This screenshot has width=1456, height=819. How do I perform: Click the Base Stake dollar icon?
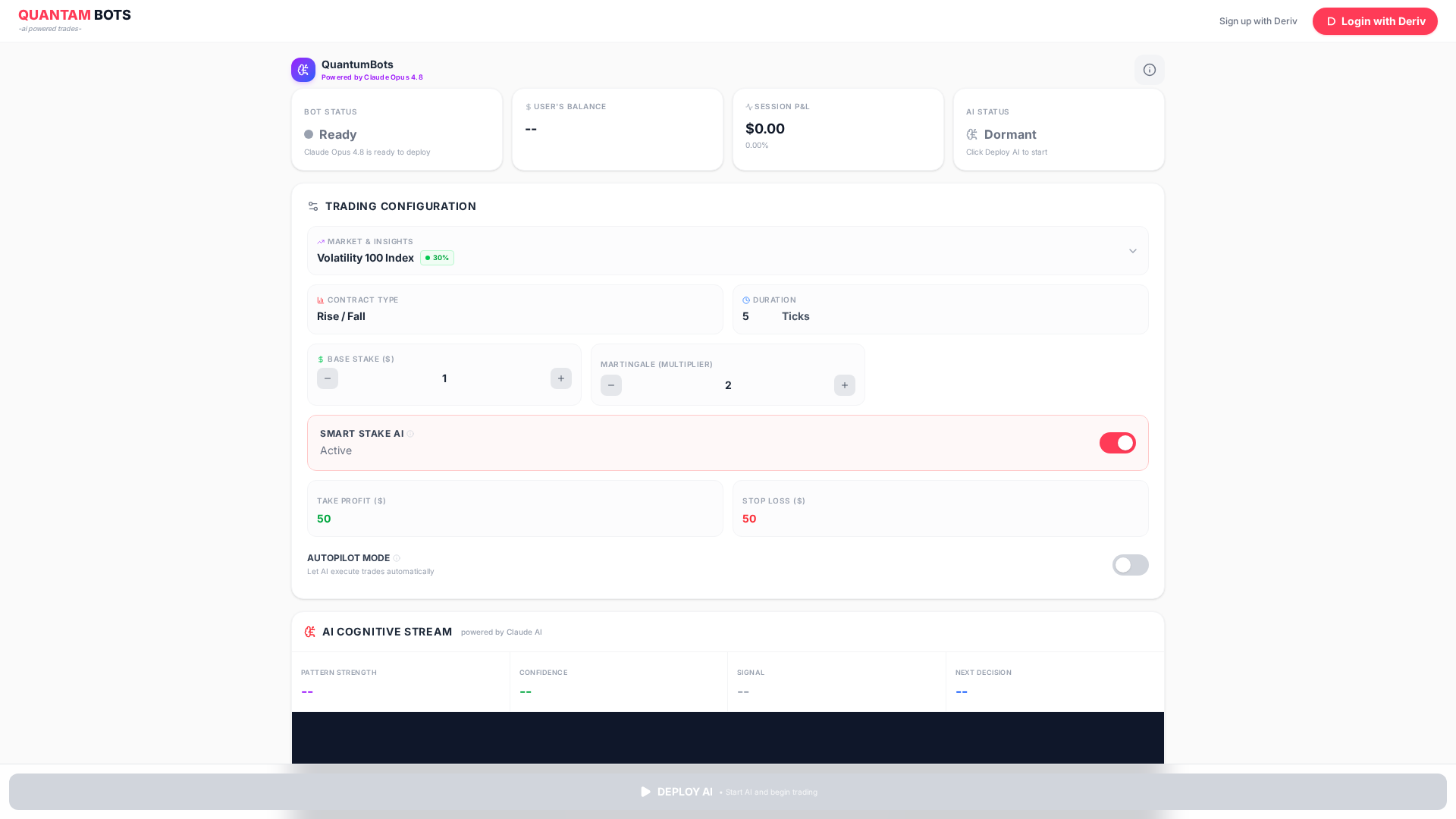point(321,359)
